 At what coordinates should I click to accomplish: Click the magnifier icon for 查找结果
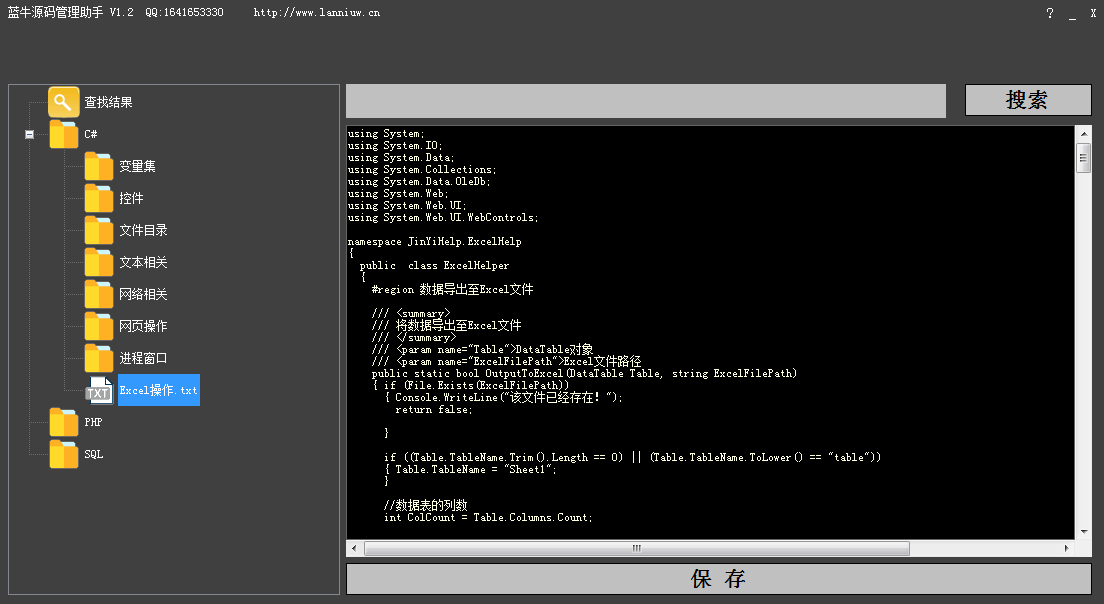(64, 102)
